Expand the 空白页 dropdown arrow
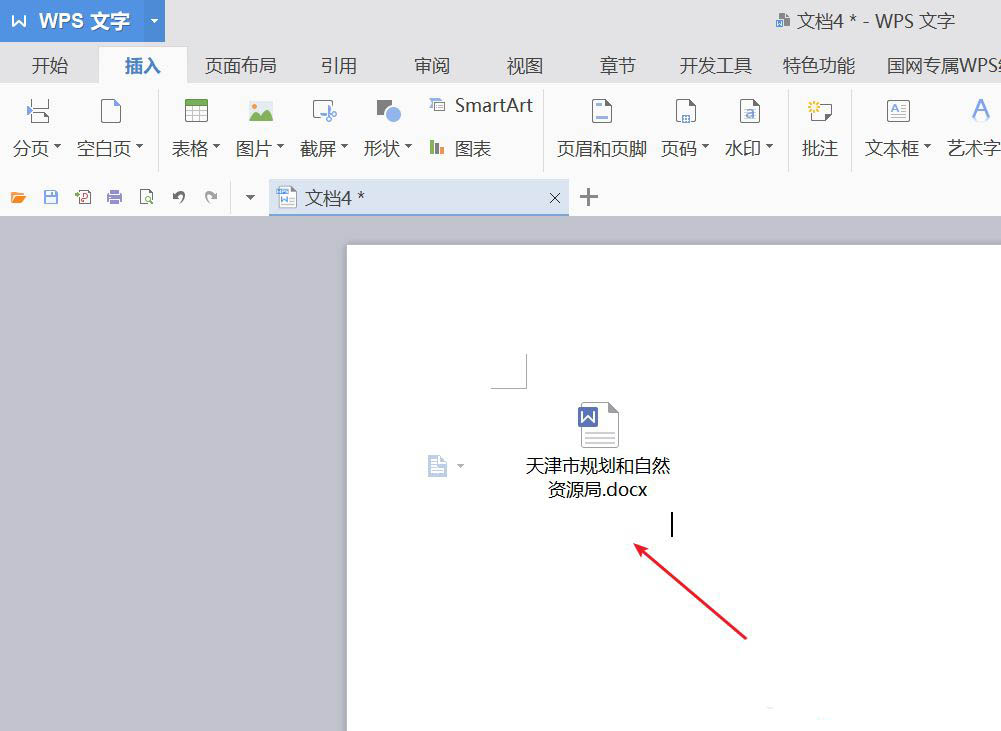 139,147
